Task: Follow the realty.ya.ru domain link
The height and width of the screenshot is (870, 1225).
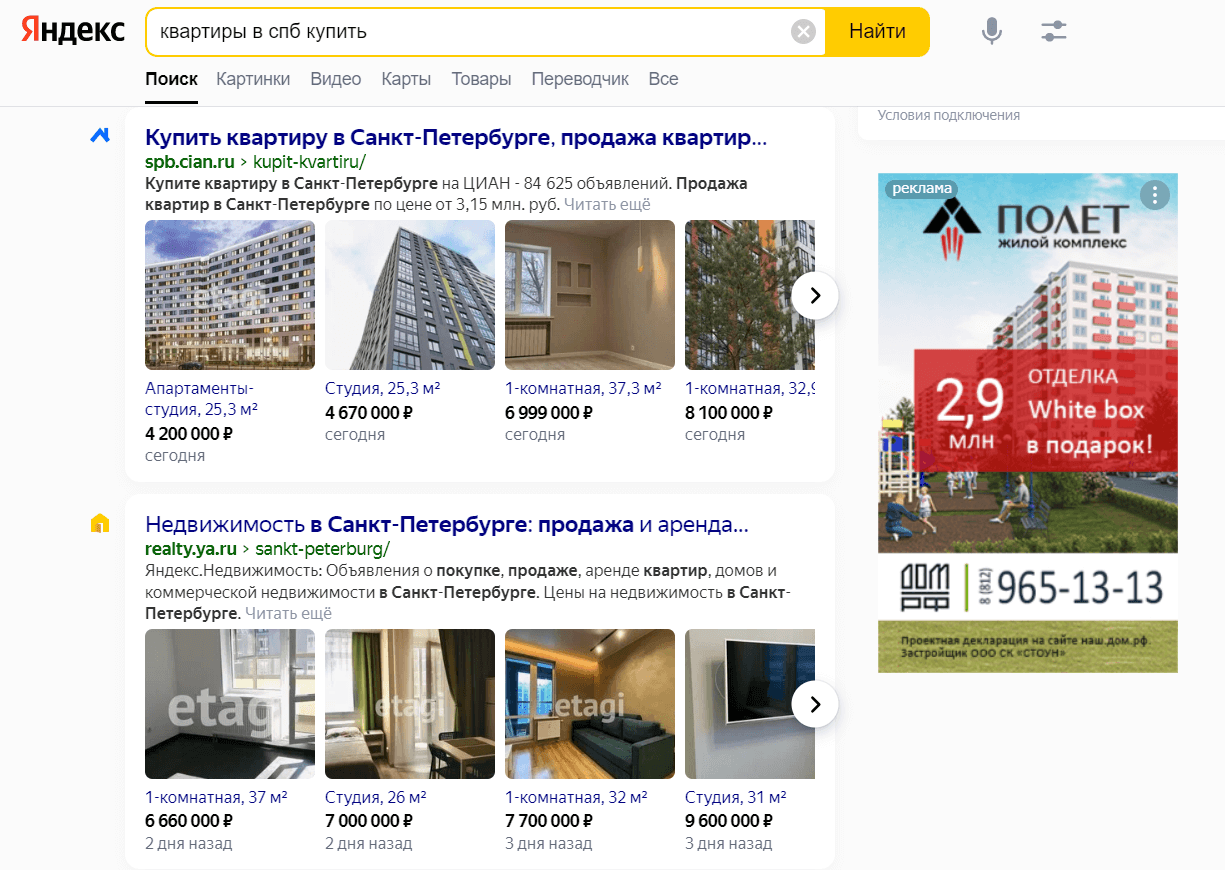Action: 191,548
